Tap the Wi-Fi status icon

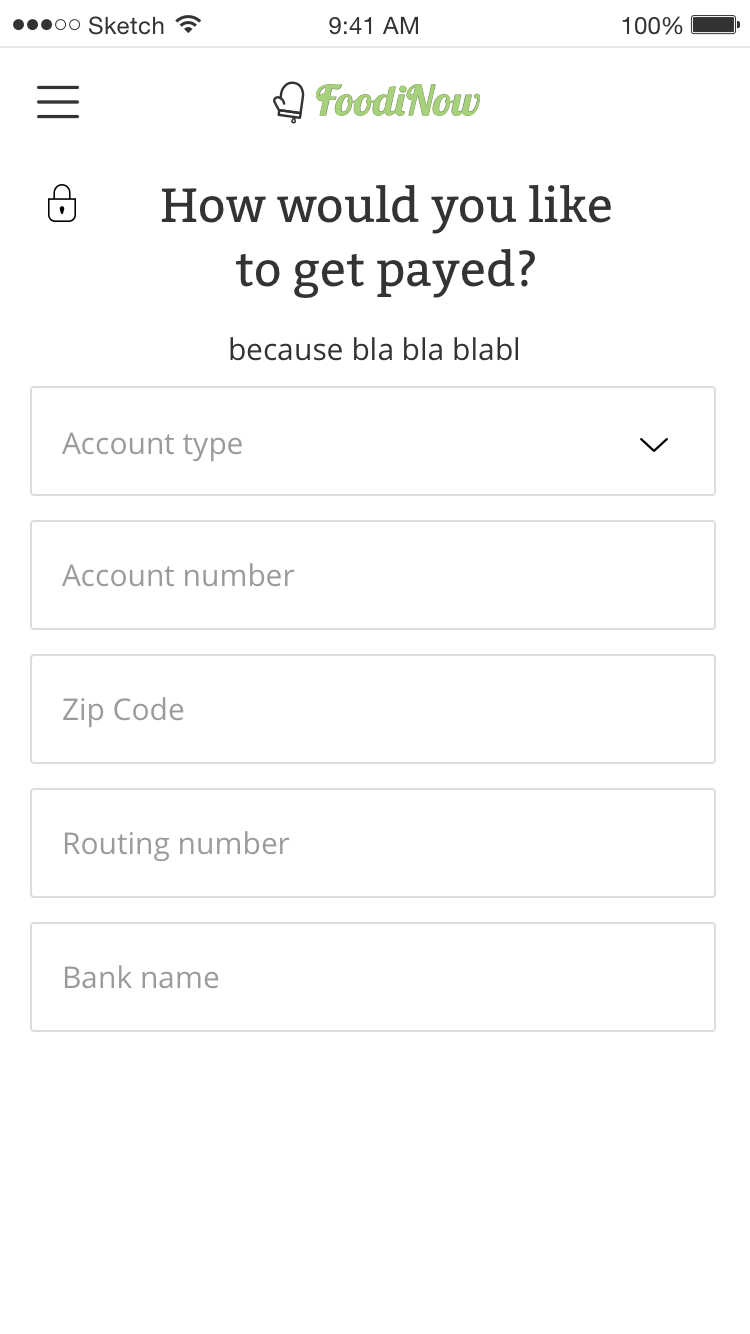[x=187, y=24]
